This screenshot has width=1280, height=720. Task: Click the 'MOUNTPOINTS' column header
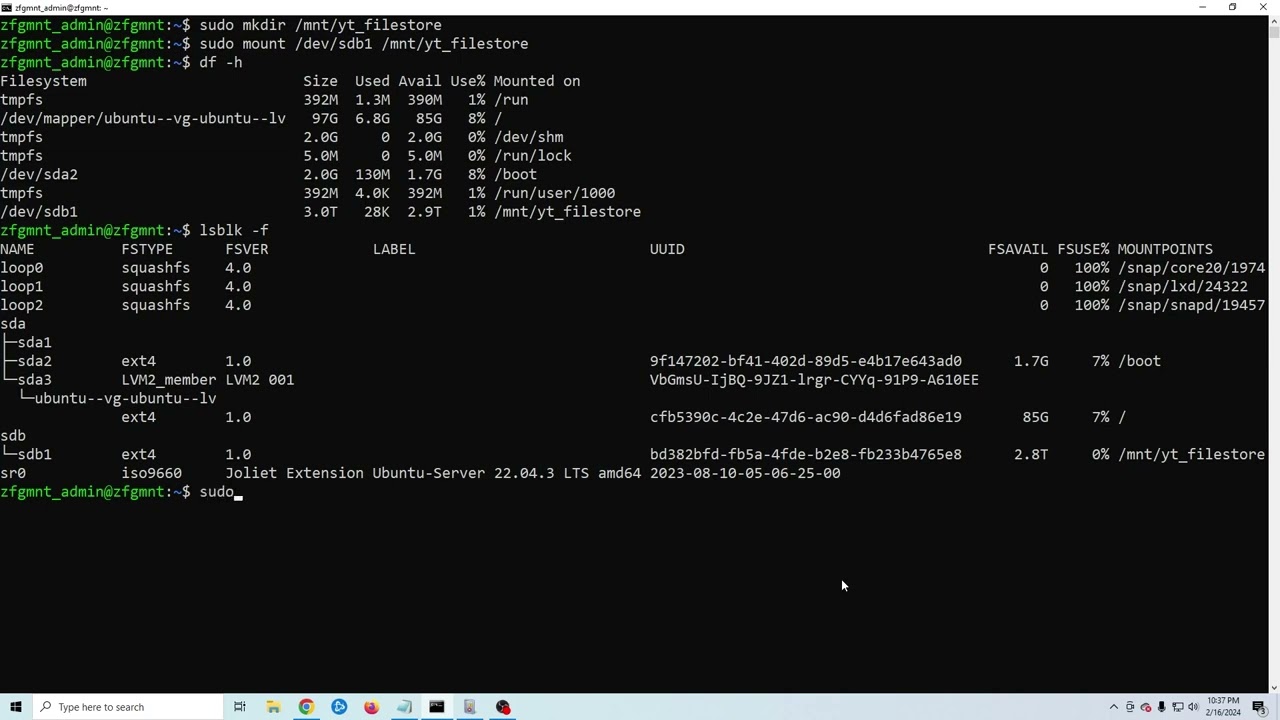point(1165,249)
